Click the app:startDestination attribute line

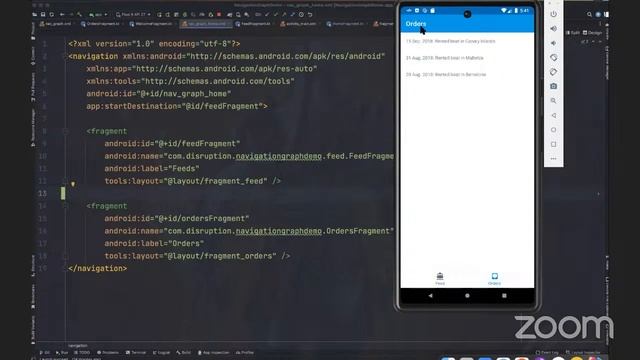click(177, 106)
